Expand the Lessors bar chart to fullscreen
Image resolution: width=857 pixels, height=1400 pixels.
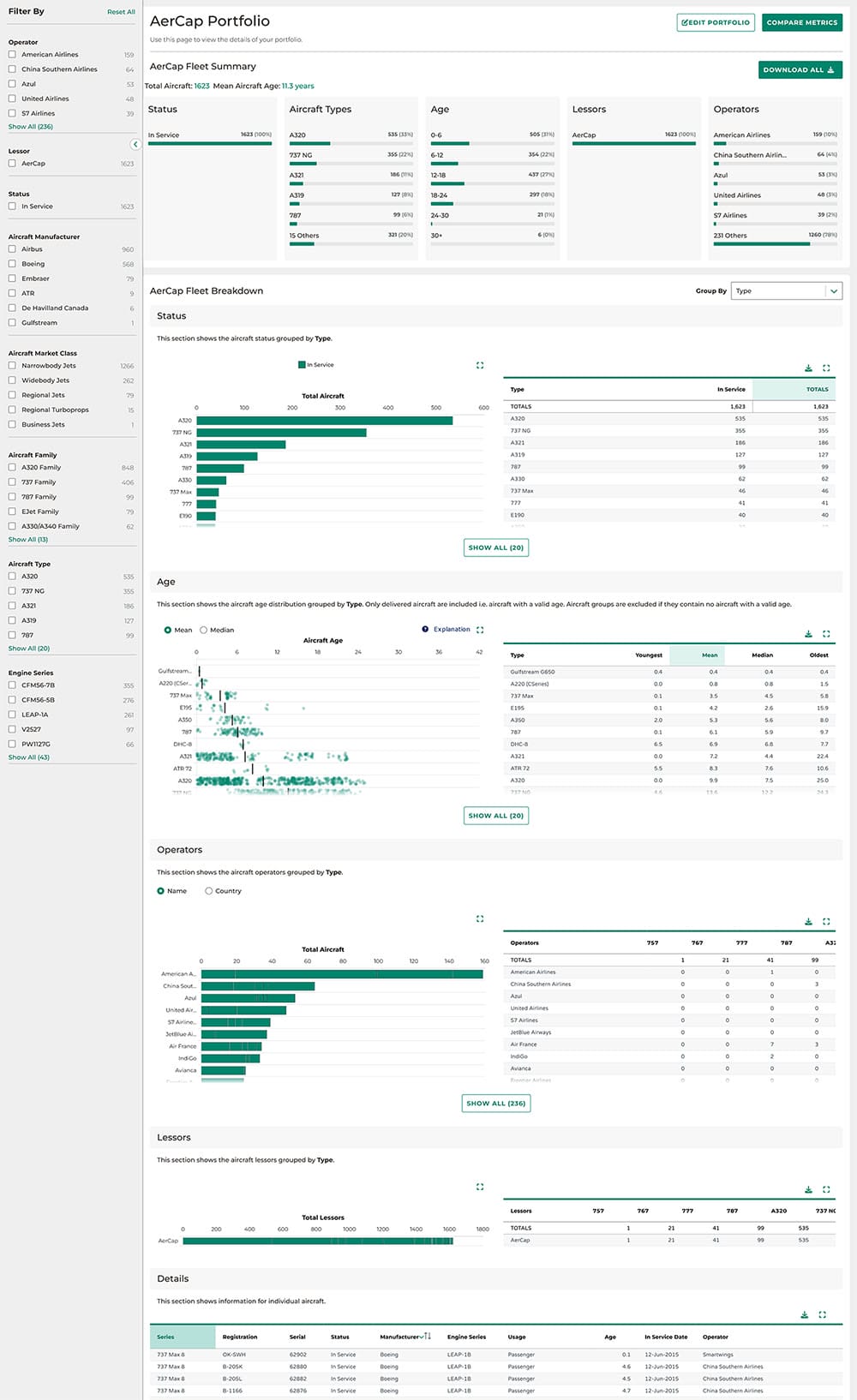coord(480,1187)
